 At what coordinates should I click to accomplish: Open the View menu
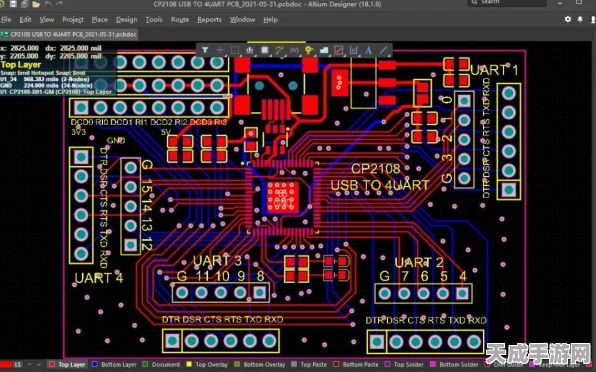pyautogui.click(x=47, y=19)
